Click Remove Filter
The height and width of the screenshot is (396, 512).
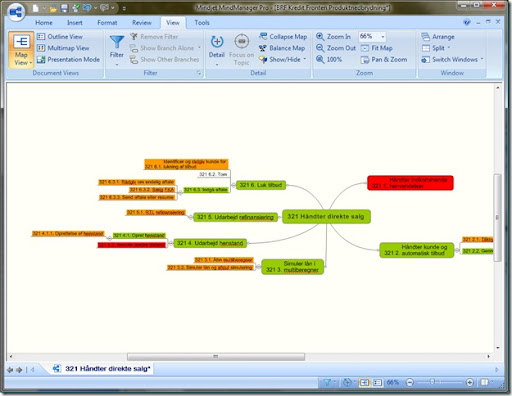pos(154,37)
